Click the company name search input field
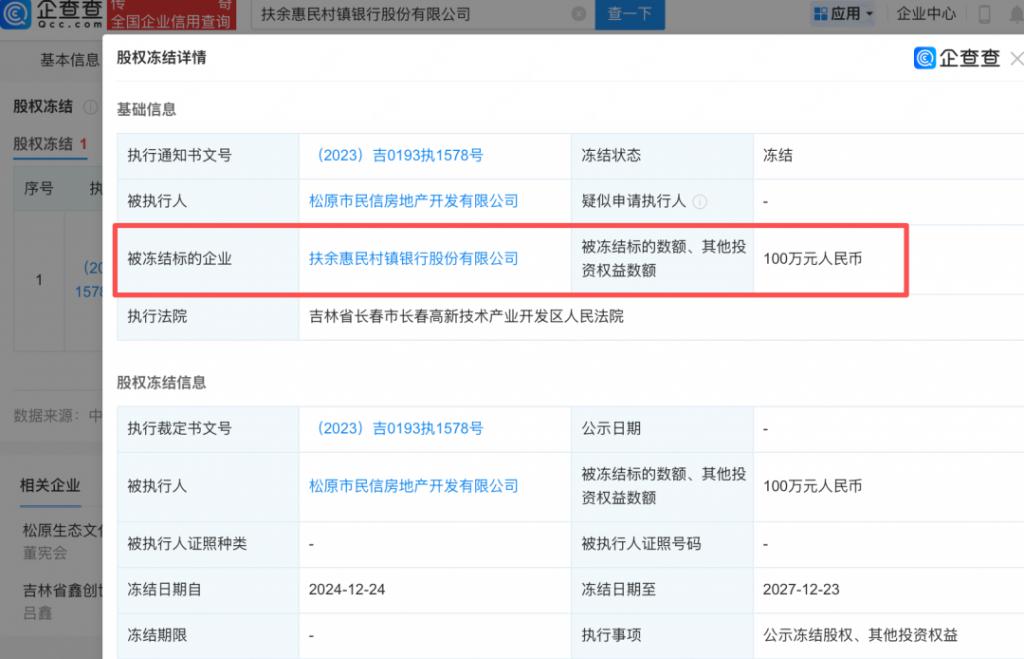This screenshot has height=659, width=1024. click(410, 14)
